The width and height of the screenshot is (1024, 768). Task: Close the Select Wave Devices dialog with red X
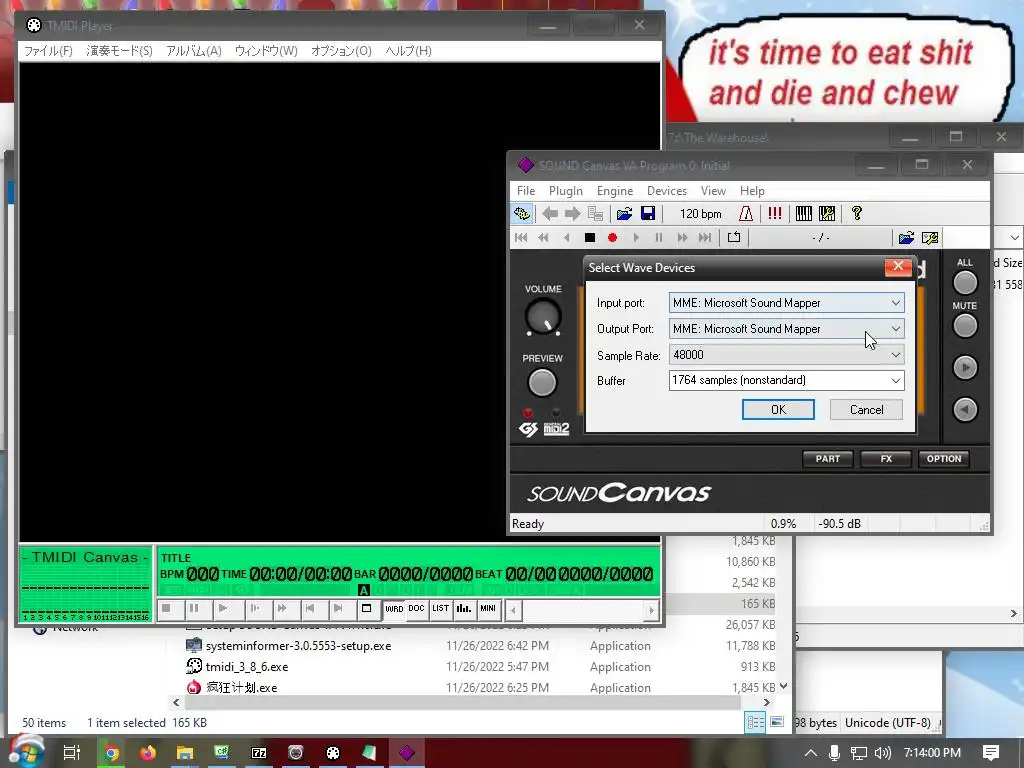tap(898, 266)
